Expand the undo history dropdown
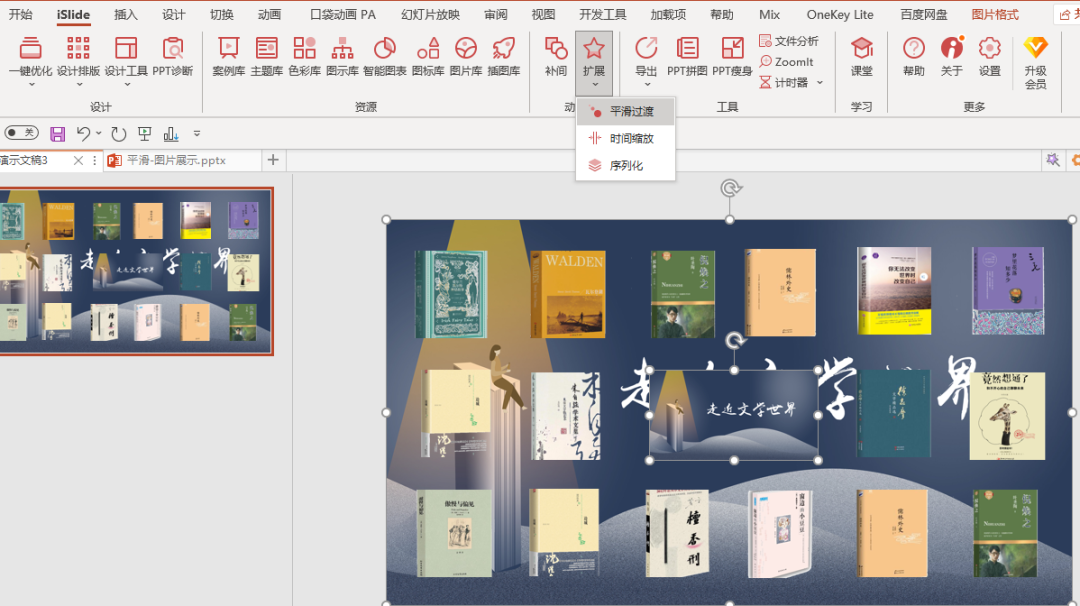Viewport: 1080px width, 606px height. click(99, 134)
